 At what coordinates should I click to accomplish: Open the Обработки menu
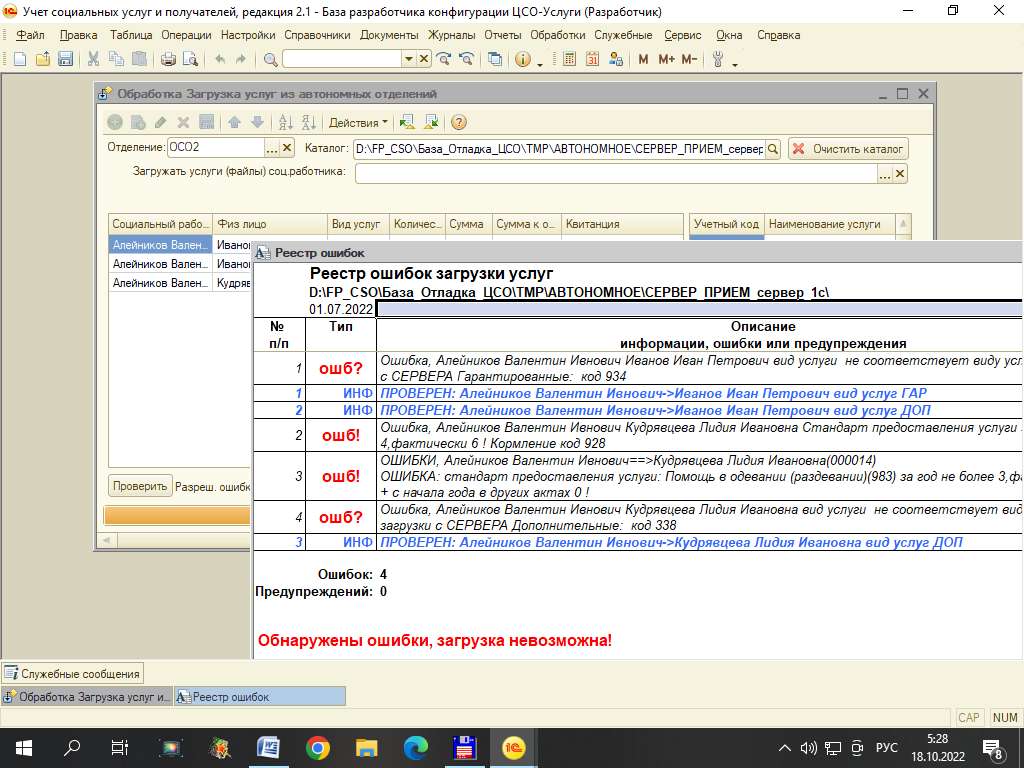pyautogui.click(x=558, y=35)
